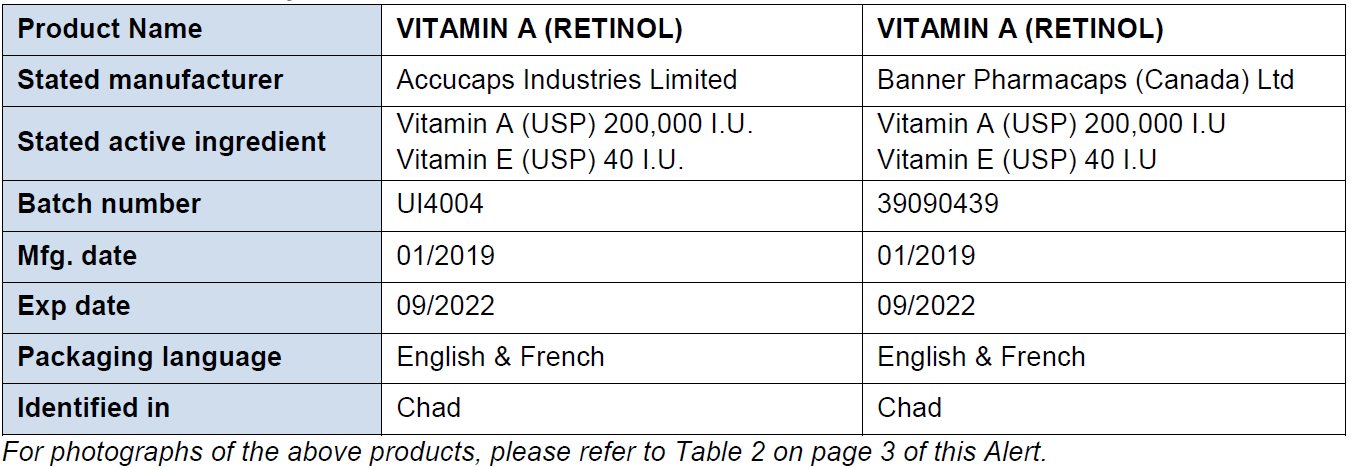The height and width of the screenshot is (468, 1372).
Task: Select the "Identified in" row label
Action: tap(93, 408)
